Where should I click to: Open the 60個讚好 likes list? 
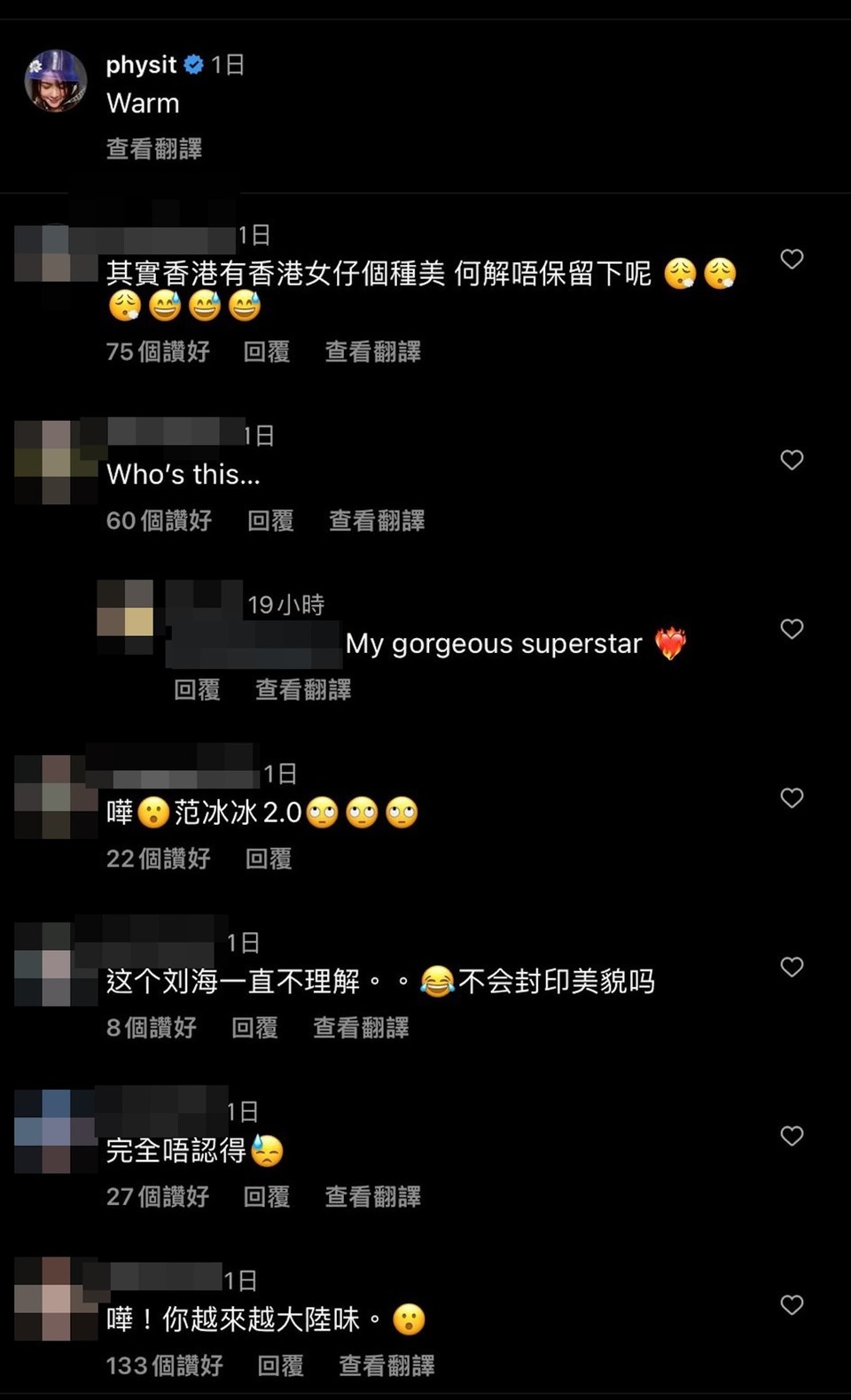[159, 520]
